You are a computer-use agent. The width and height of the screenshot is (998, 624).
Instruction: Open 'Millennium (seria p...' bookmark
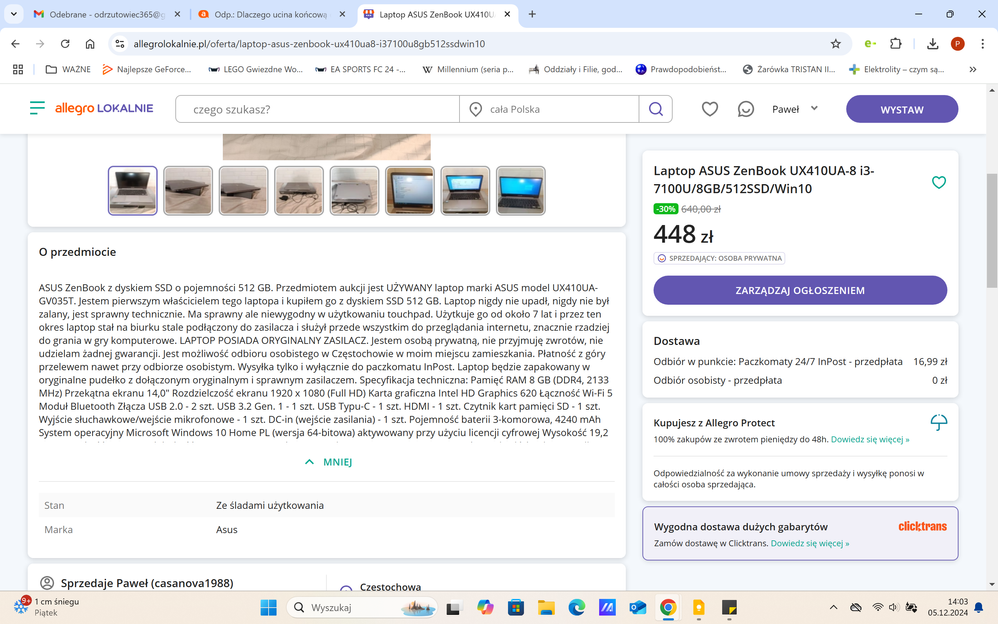(x=468, y=69)
